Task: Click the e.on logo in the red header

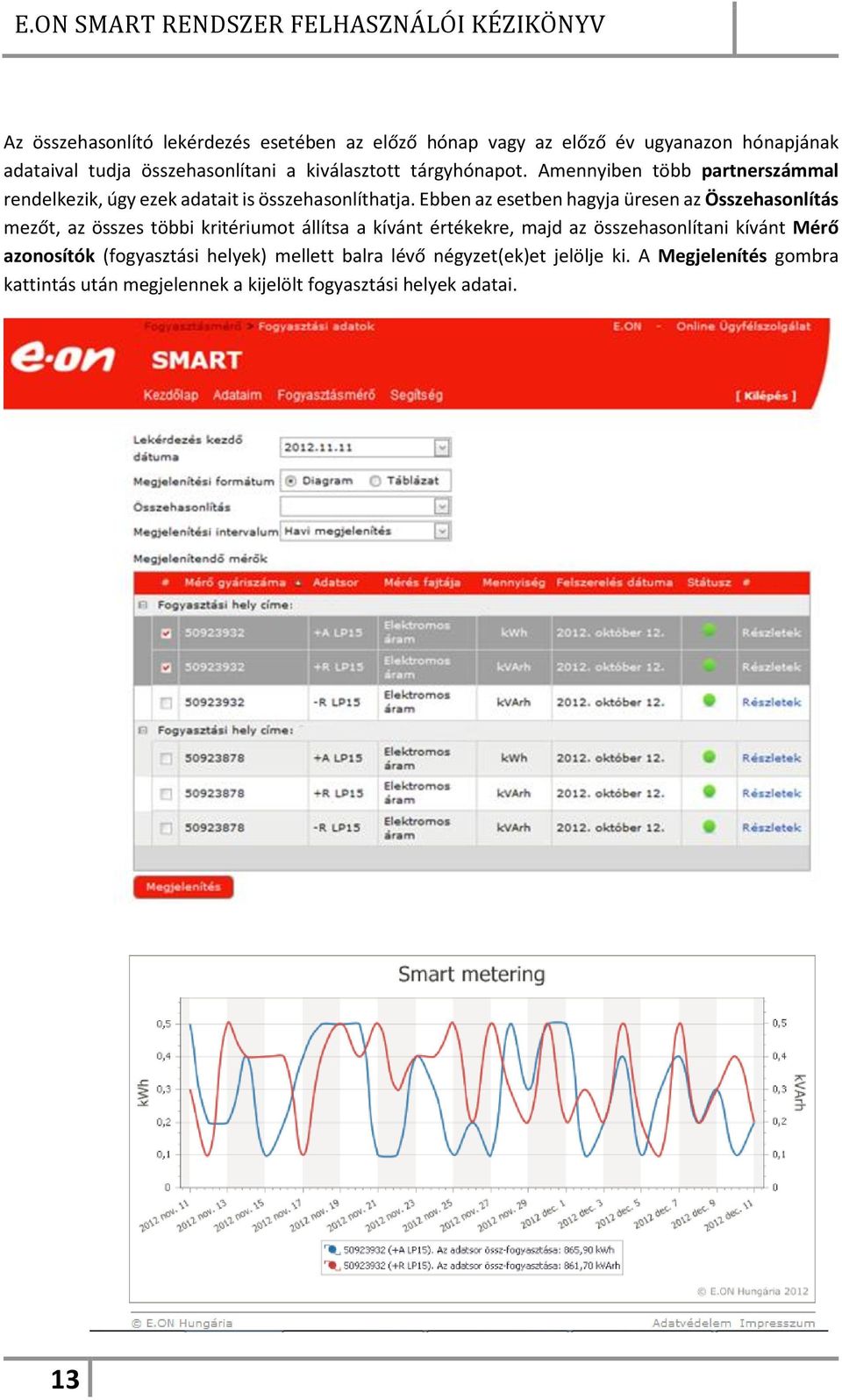Action: [62, 358]
